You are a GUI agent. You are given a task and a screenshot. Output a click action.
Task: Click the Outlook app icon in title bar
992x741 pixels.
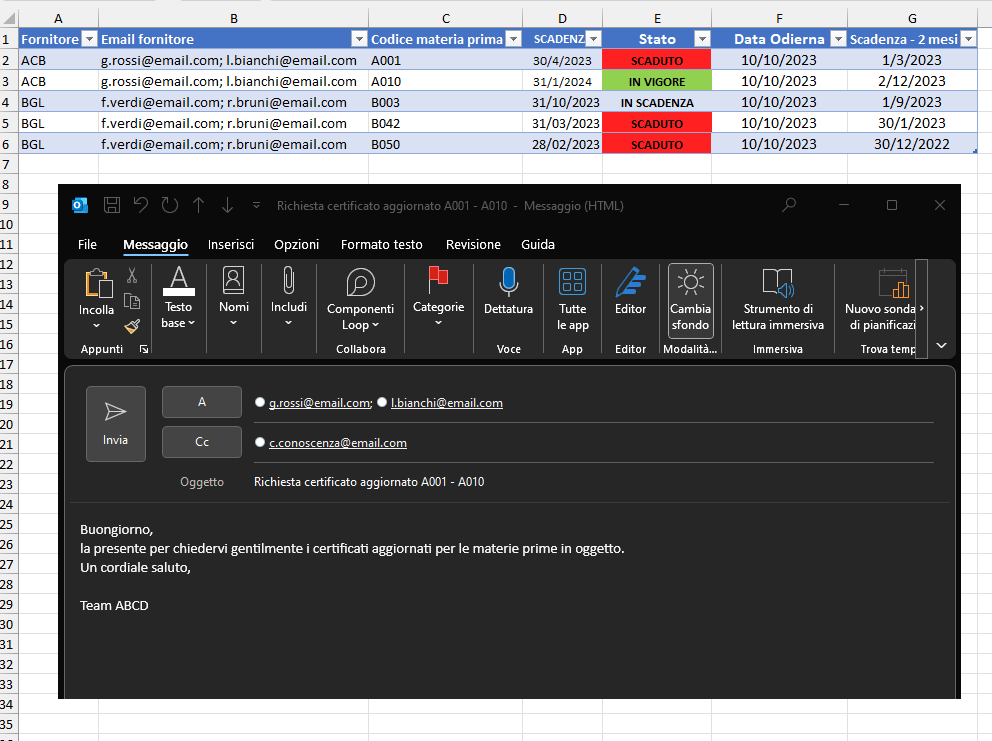point(80,205)
